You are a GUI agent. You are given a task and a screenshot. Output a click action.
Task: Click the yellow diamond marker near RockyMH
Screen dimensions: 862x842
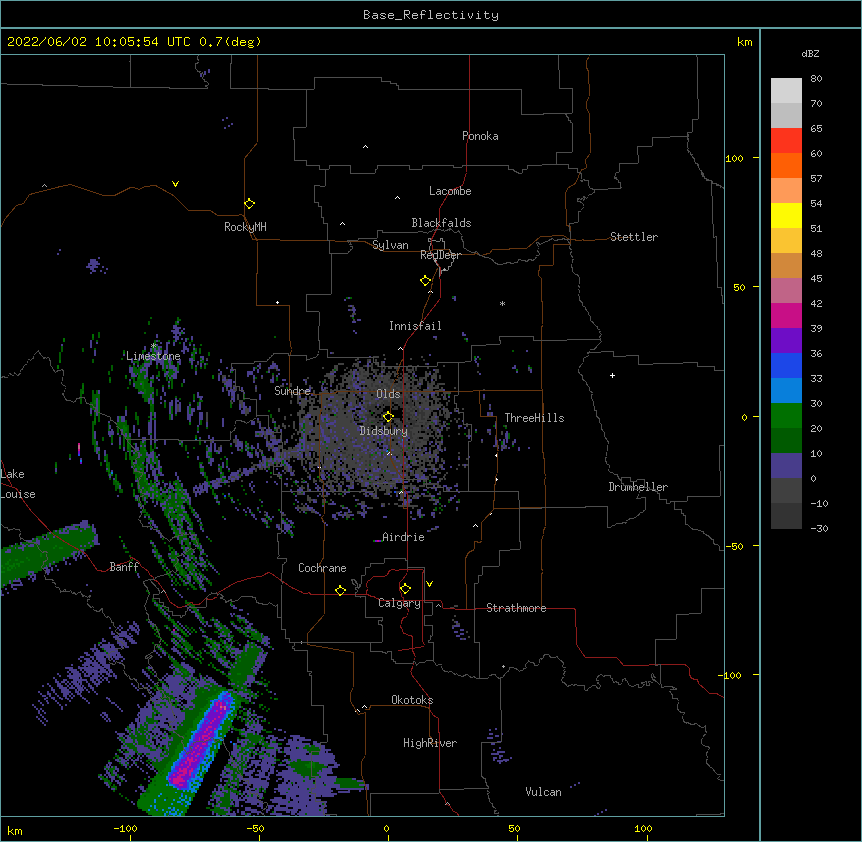[249, 204]
